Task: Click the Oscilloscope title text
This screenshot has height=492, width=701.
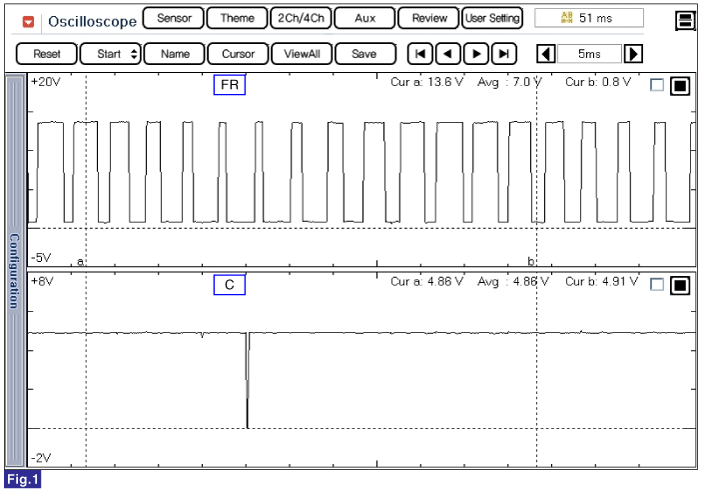Action: click(x=93, y=21)
